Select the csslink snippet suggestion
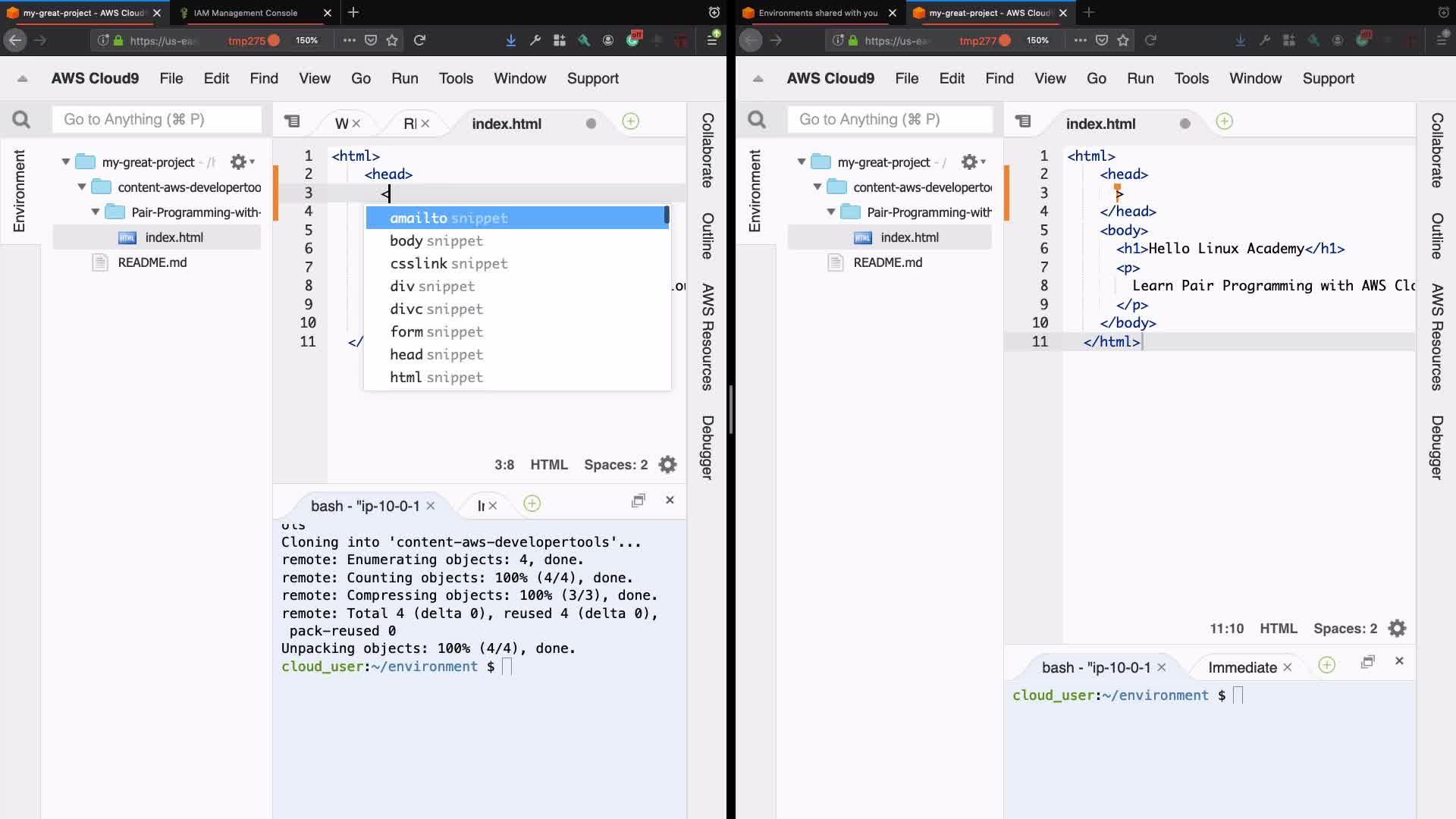 point(447,263)
